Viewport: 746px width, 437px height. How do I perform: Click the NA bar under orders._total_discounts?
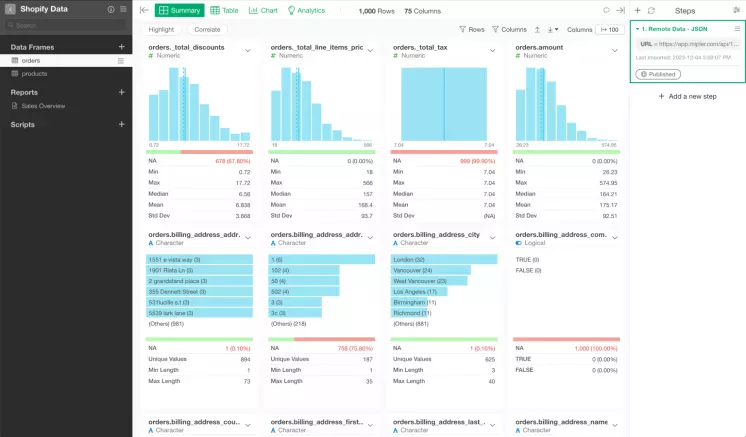click(x=199, y=152)
